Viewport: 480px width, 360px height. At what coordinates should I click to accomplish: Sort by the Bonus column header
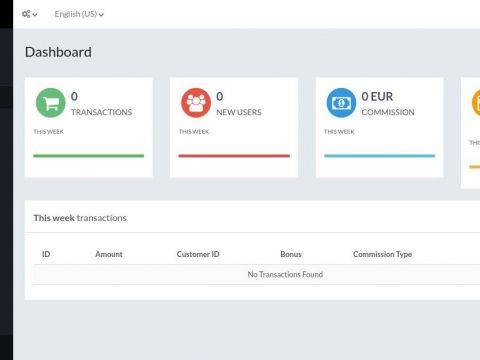pos(291,254)
